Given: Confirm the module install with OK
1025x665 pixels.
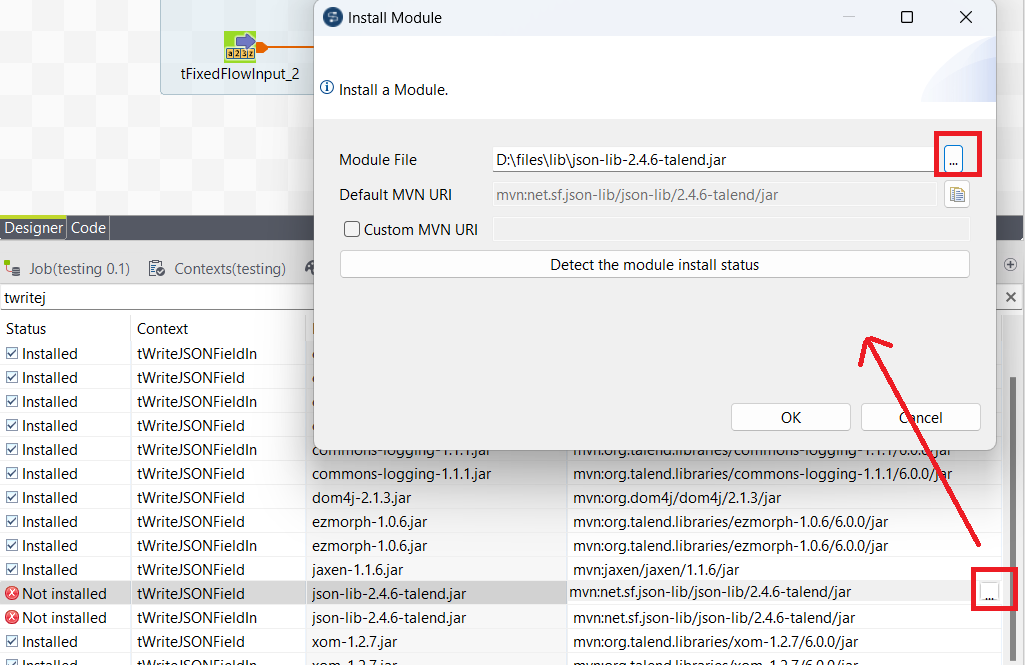Looking at the screenshot, I should pyautogui.click(x=790, y=417).
